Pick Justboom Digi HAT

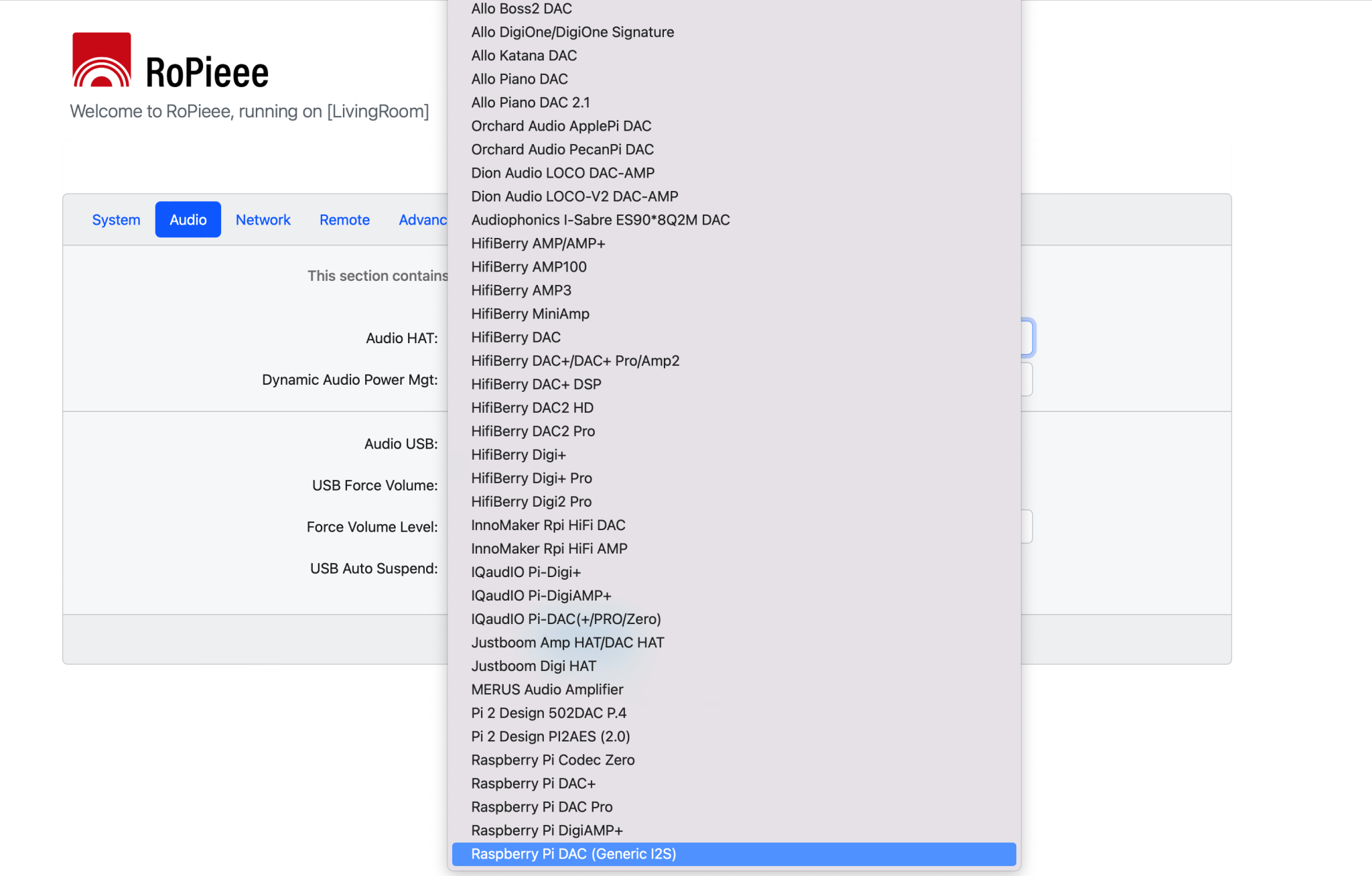point(734,666)
